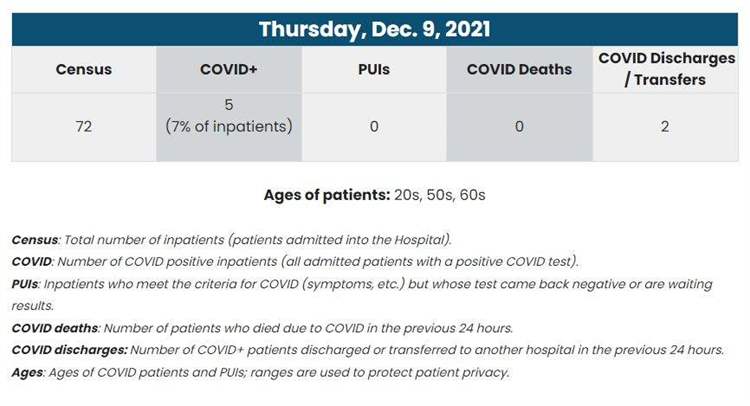
Task: Select the PUIs definition paragraph
Action: coord(362,295)
